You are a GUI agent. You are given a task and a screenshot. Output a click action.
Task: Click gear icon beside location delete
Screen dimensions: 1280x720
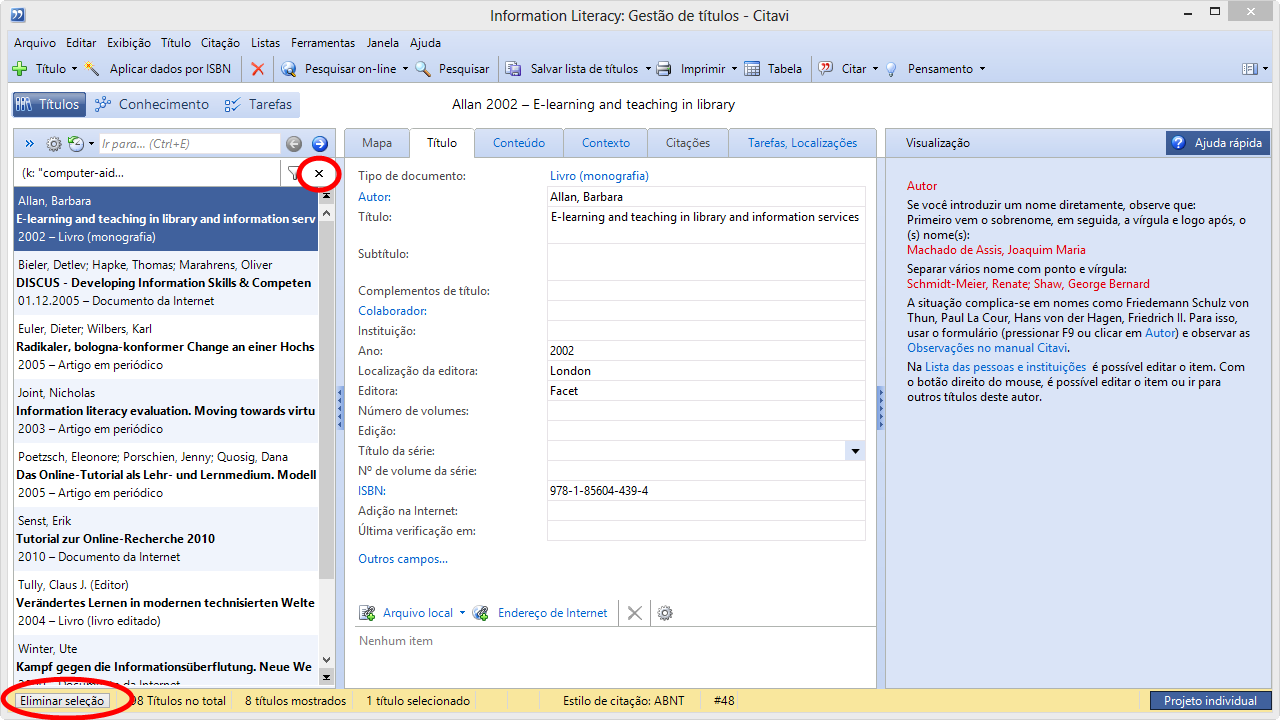click(665, 613)
